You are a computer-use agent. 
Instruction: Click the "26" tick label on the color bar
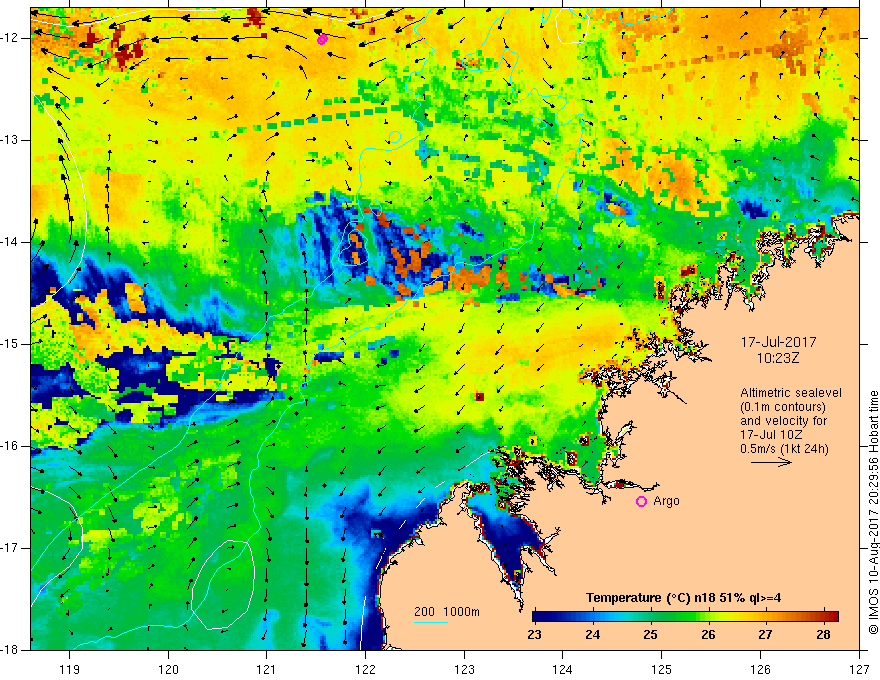click(x=708, y=635)
